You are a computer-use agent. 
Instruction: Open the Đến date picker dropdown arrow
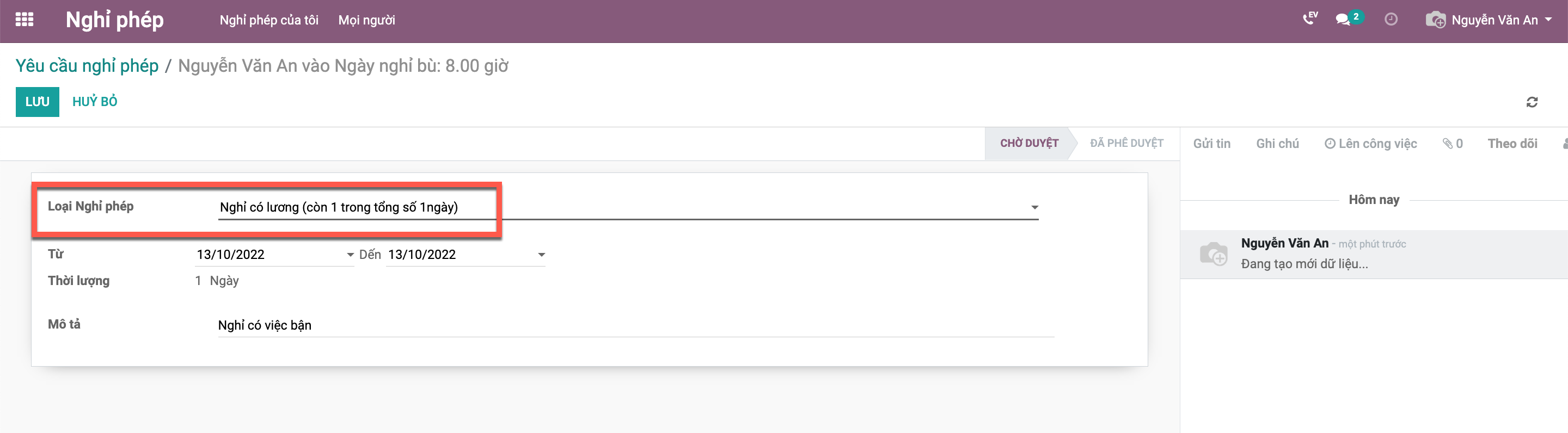pyautogui.click(x=541, y=255)
